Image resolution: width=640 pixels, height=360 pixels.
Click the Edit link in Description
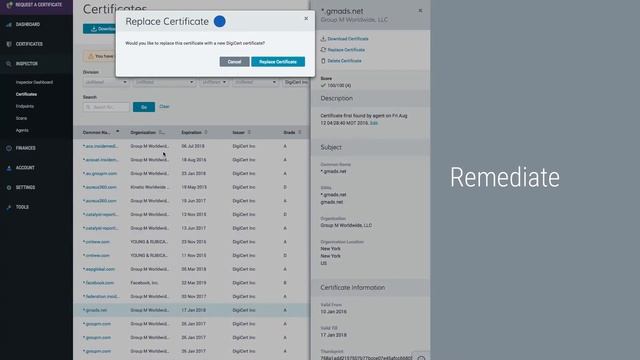tap(373, 123)
